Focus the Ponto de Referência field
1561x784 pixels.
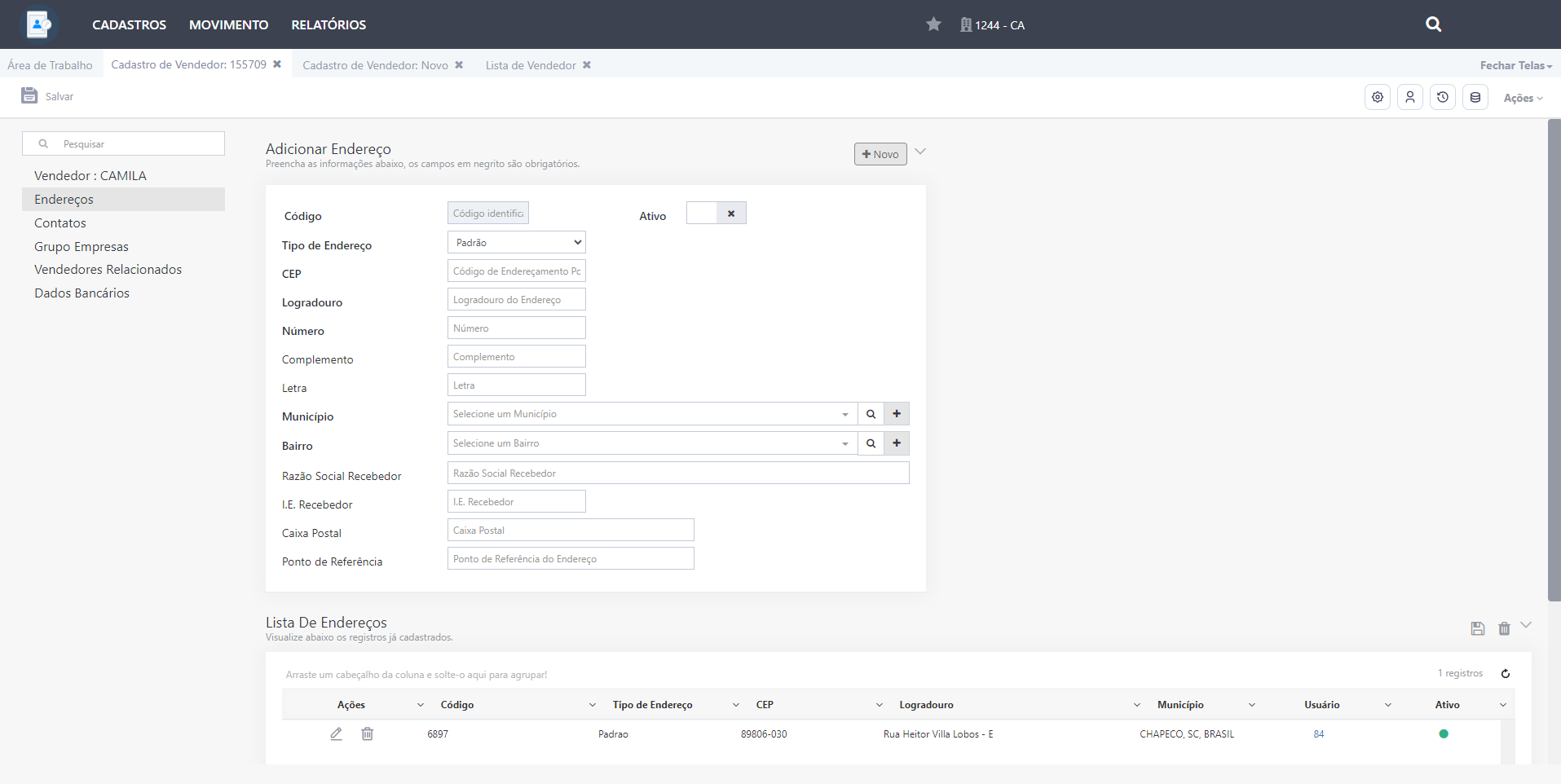tap(571, 559)
